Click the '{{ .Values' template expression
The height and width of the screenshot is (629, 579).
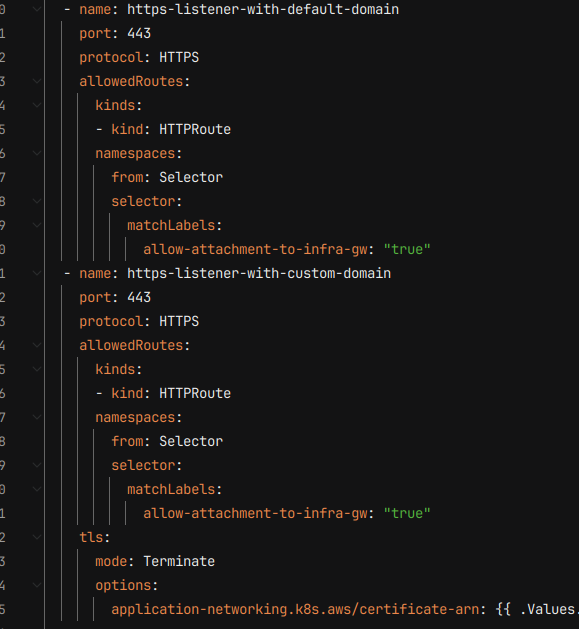(537, 609)
